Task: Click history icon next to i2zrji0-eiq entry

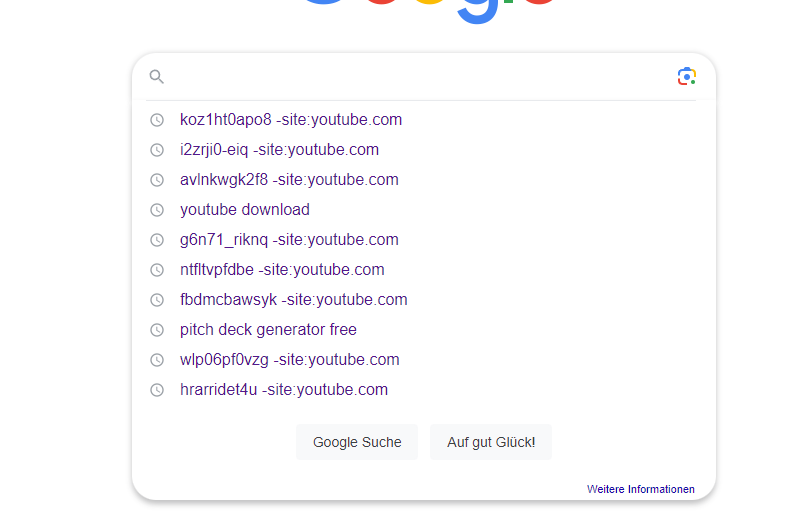Action: (x=156, y=150)
